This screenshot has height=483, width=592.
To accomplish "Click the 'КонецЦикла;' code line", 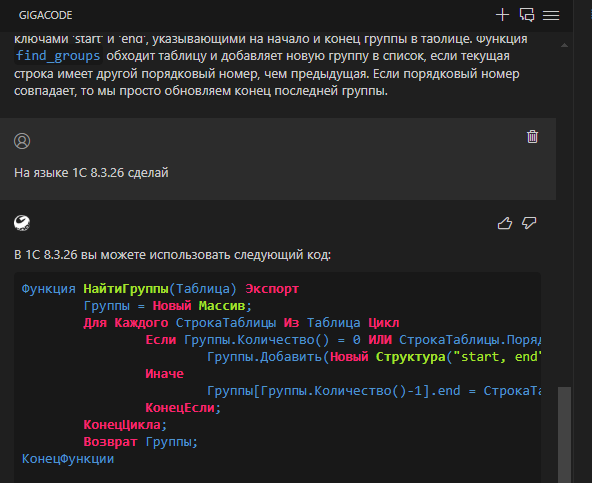I will tap(125, 425).
